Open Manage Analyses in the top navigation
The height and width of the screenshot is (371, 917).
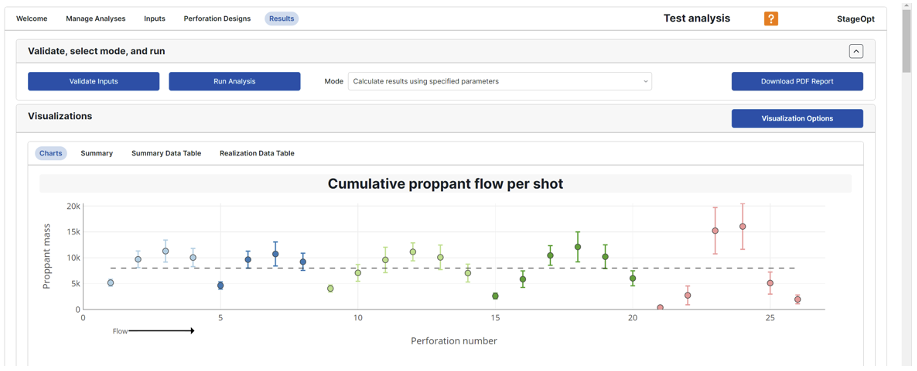point(95,18)
